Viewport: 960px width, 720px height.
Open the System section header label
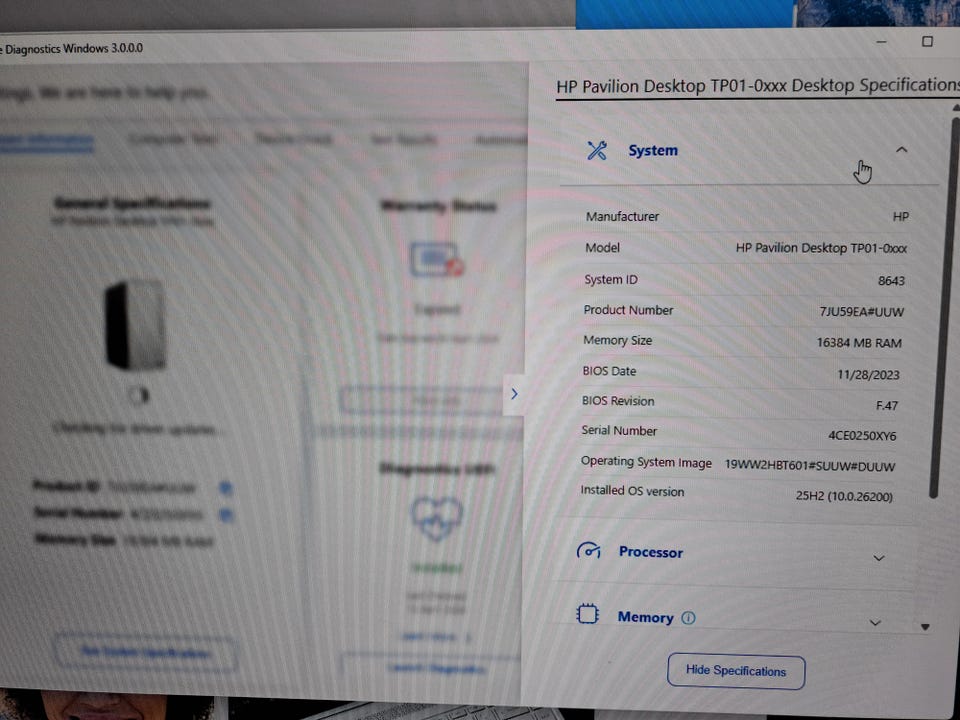point(653,151)
